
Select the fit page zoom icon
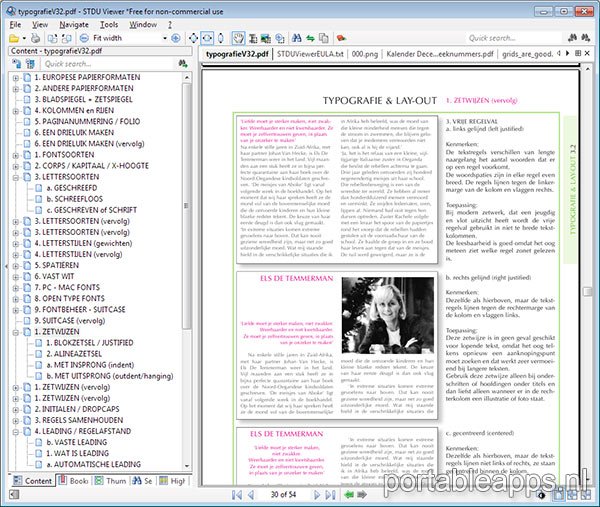tap(194, 38)
